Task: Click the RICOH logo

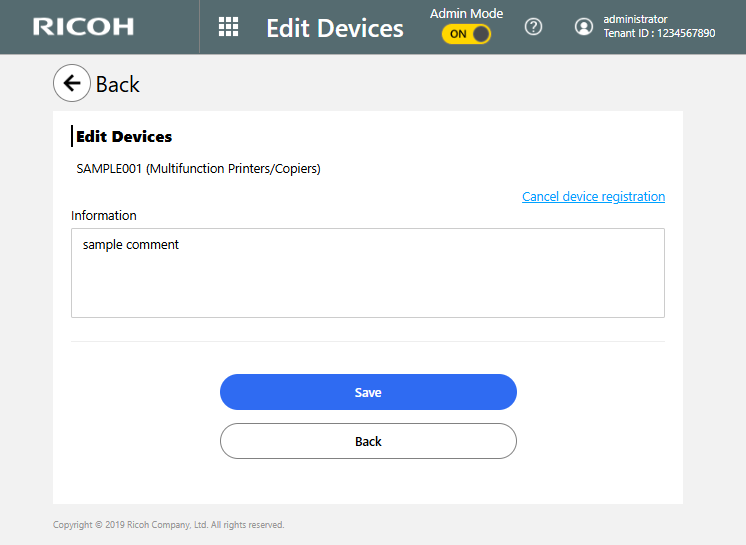Action: (83, 27)
